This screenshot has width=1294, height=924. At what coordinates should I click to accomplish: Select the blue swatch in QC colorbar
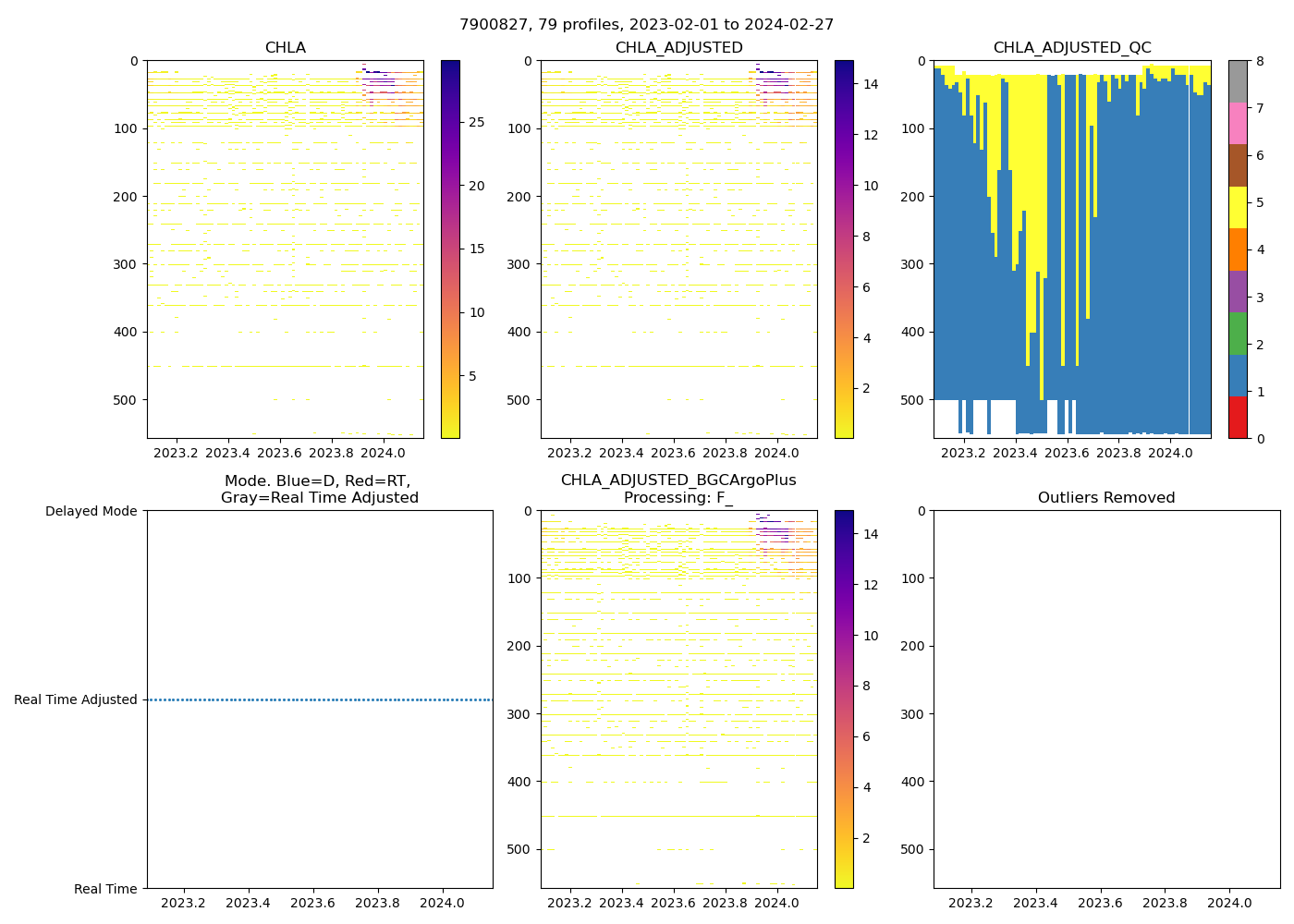click(x=1238, y=375)
